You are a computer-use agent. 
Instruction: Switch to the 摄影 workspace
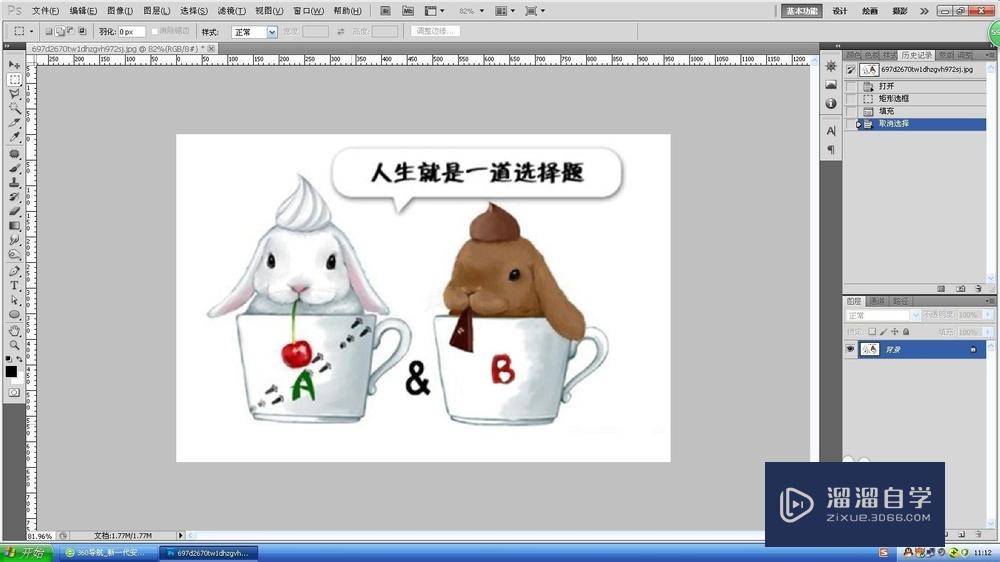[900, 11]
